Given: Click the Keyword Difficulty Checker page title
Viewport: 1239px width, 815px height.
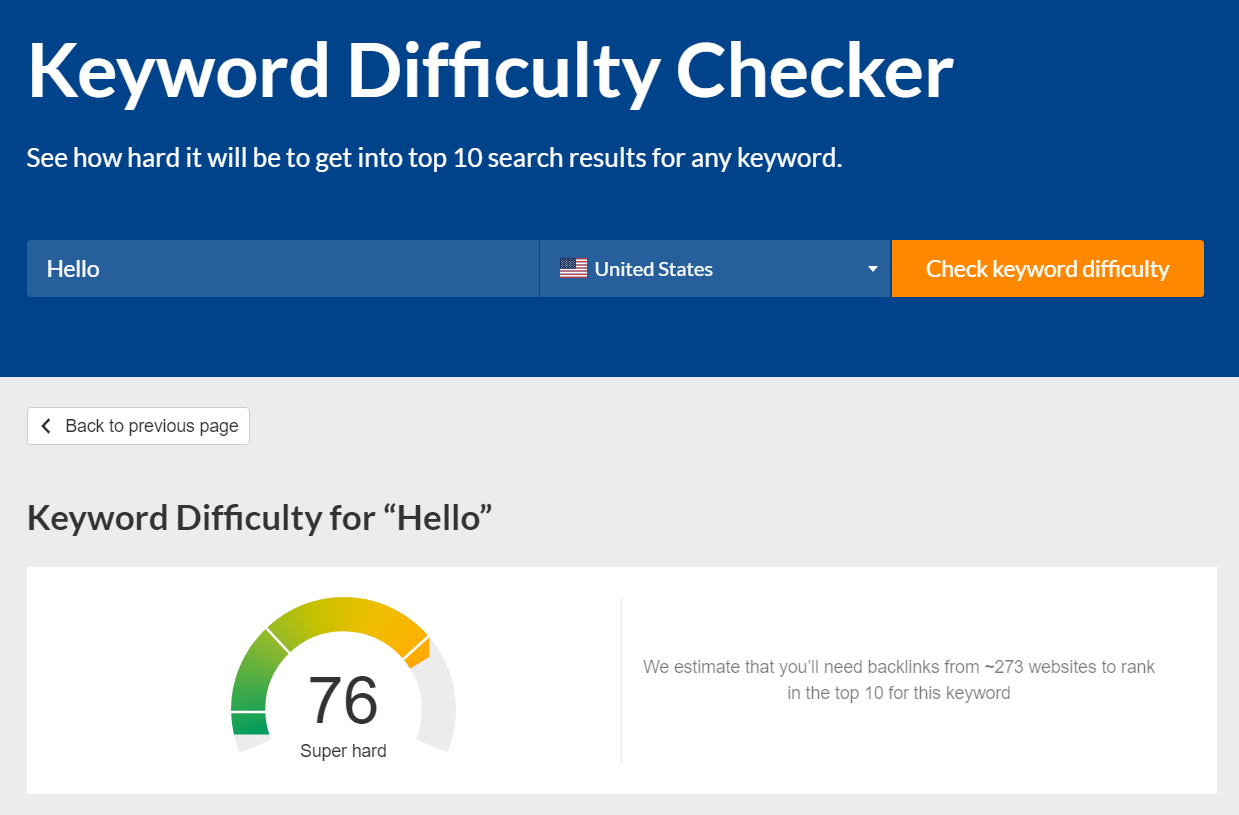Looking at the screenshot, I should coord(490,69).
